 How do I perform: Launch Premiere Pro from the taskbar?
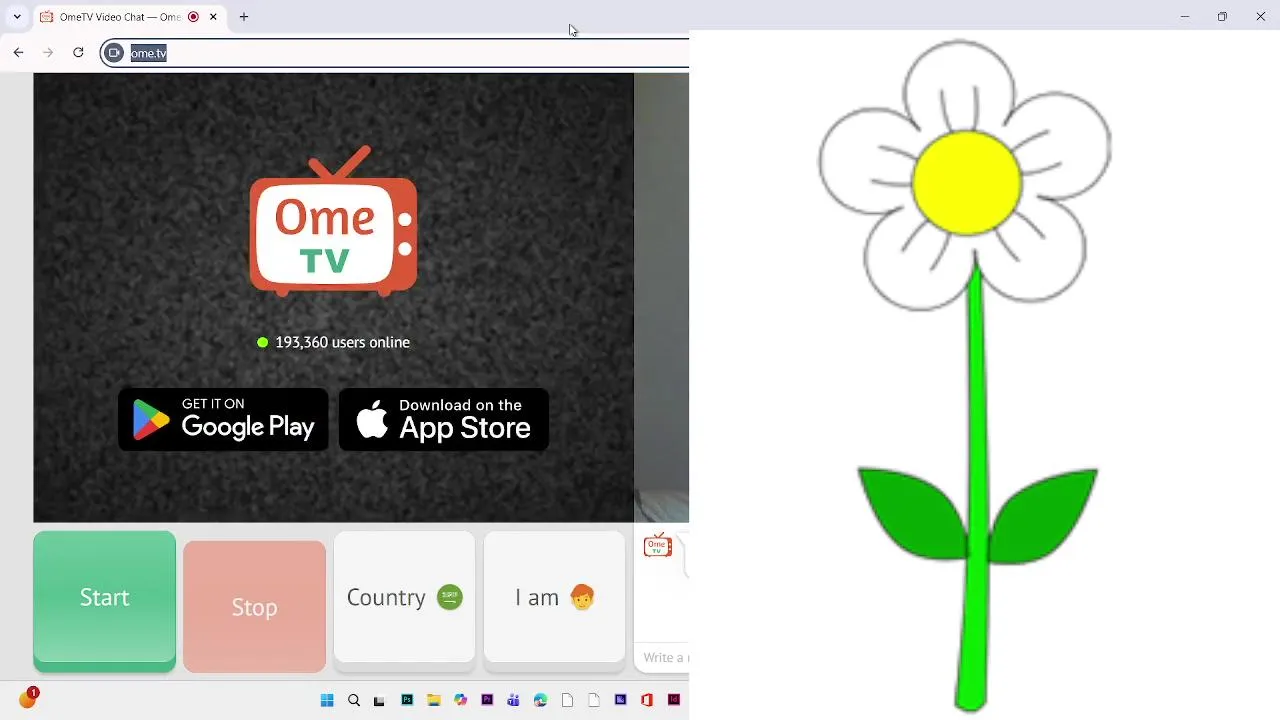487,700
